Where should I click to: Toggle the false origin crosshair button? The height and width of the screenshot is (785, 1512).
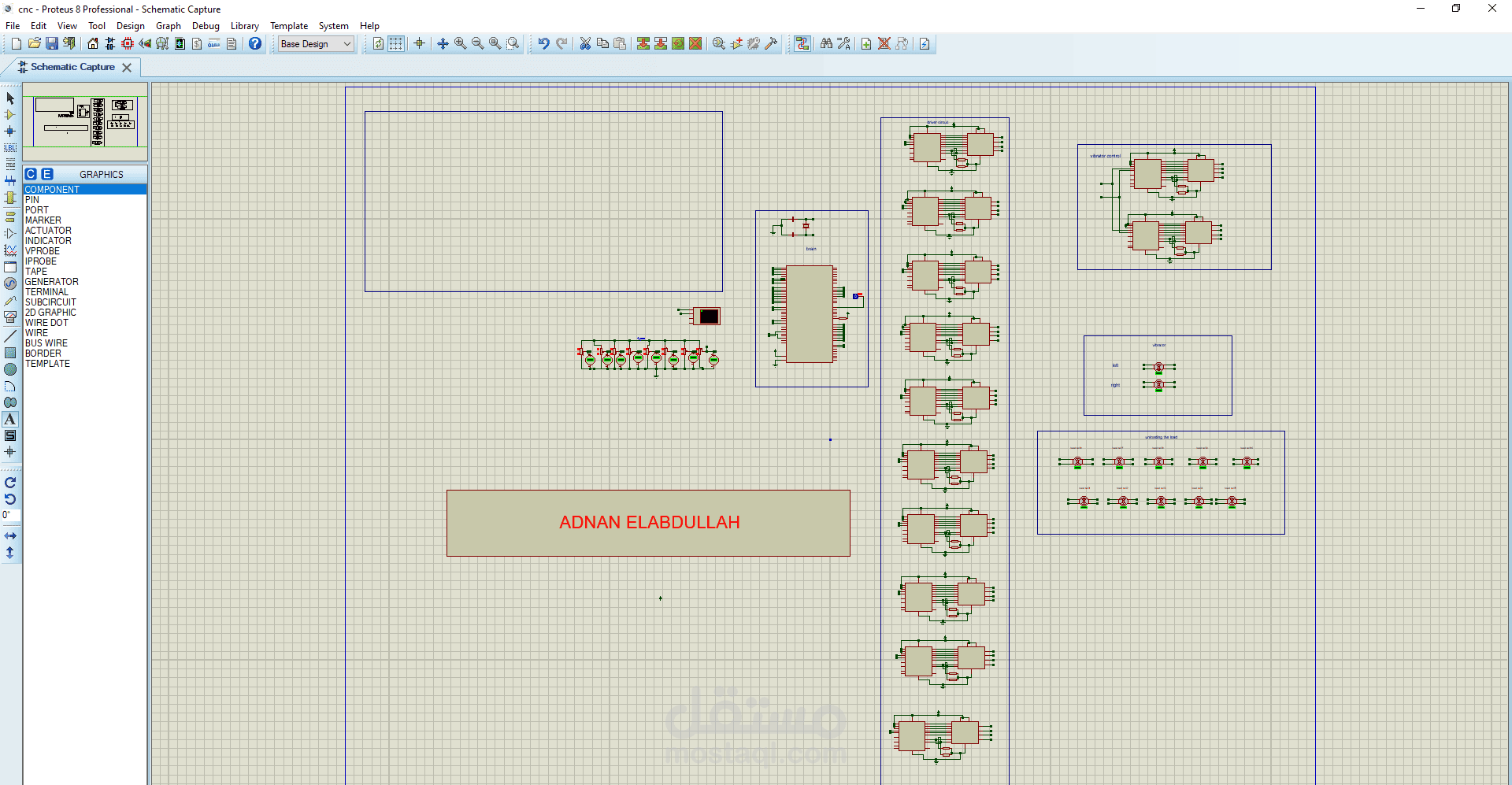(420, 44)
